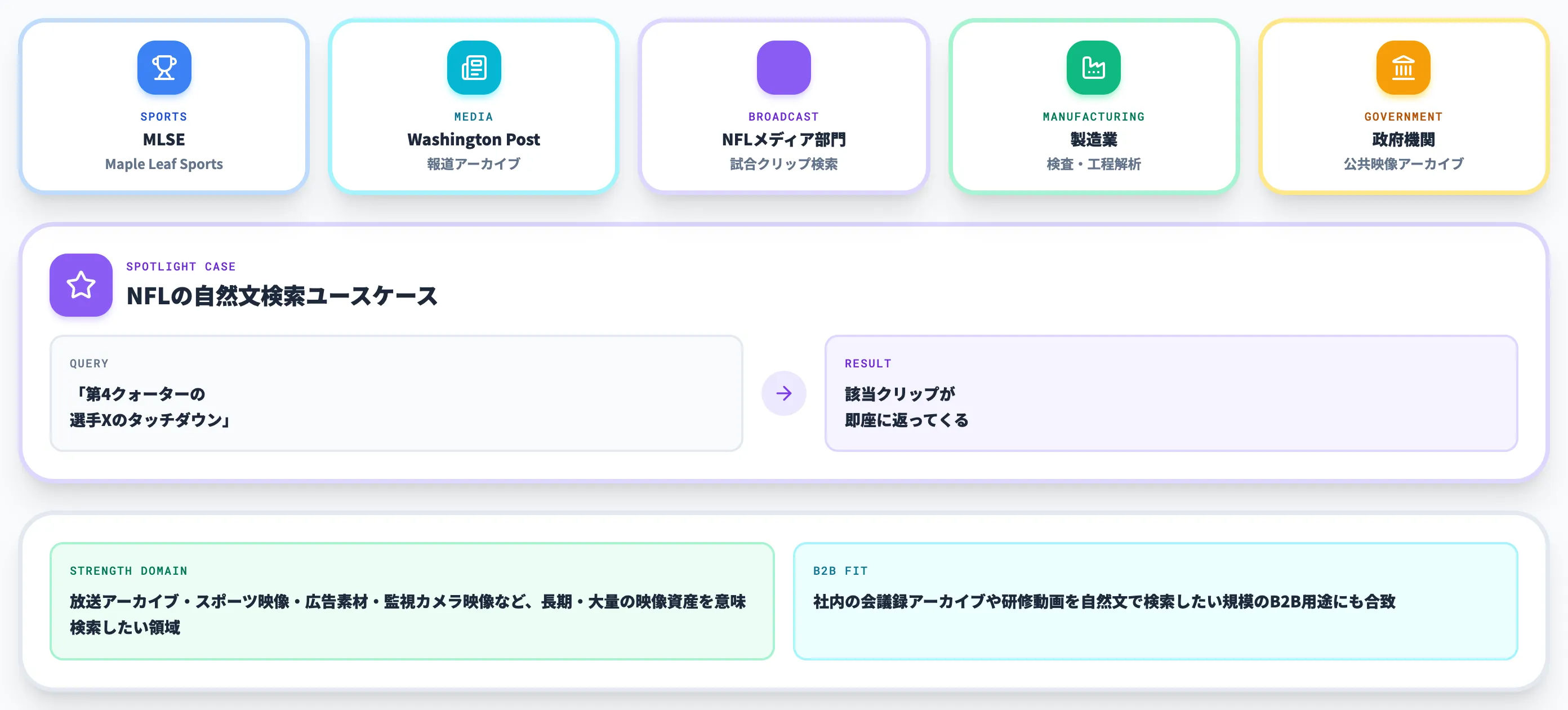The width and height of the screenshot is (1568, 710).
Task: Click the MEDIA category label
Action: pyautogui.click(x=474, y=116)
